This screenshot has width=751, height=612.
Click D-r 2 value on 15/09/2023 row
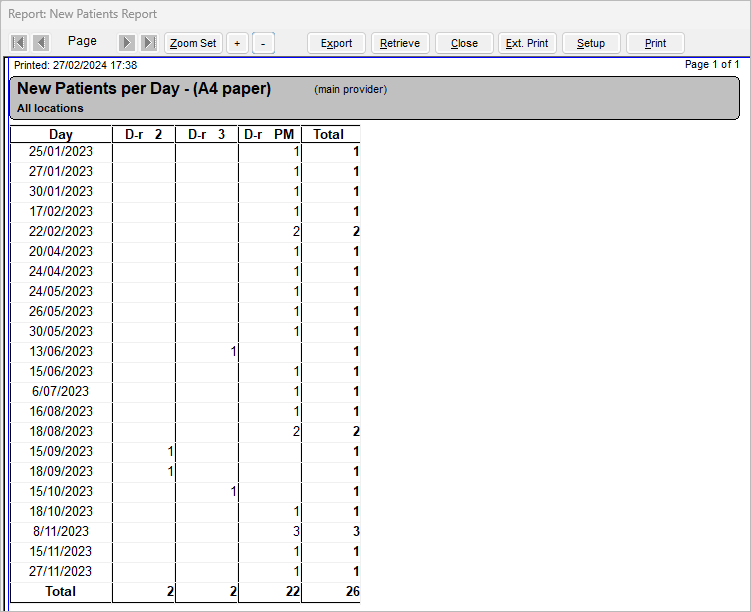pyautogui.click(x=171, y=452)
